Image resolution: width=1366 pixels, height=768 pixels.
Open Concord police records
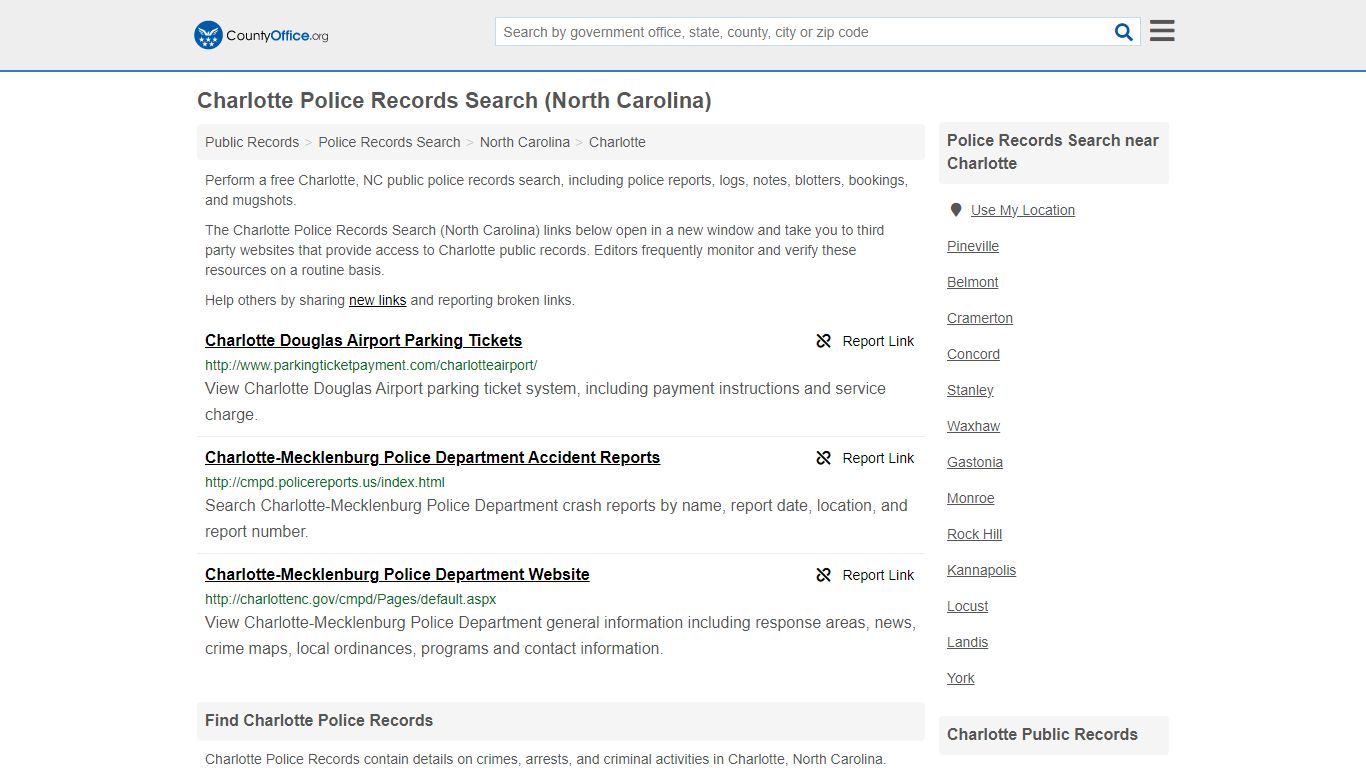click(x=973, y=354)
